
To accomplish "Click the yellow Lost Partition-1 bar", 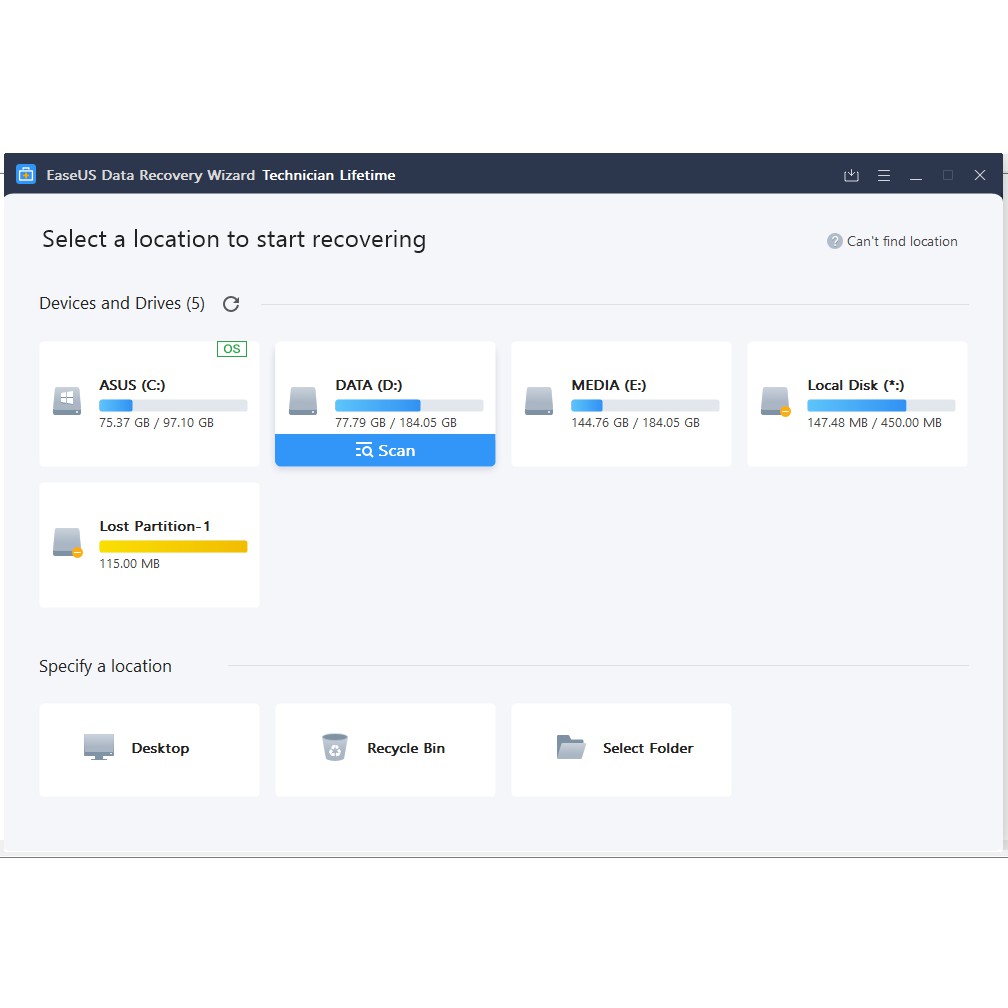I will coord(173,546).
